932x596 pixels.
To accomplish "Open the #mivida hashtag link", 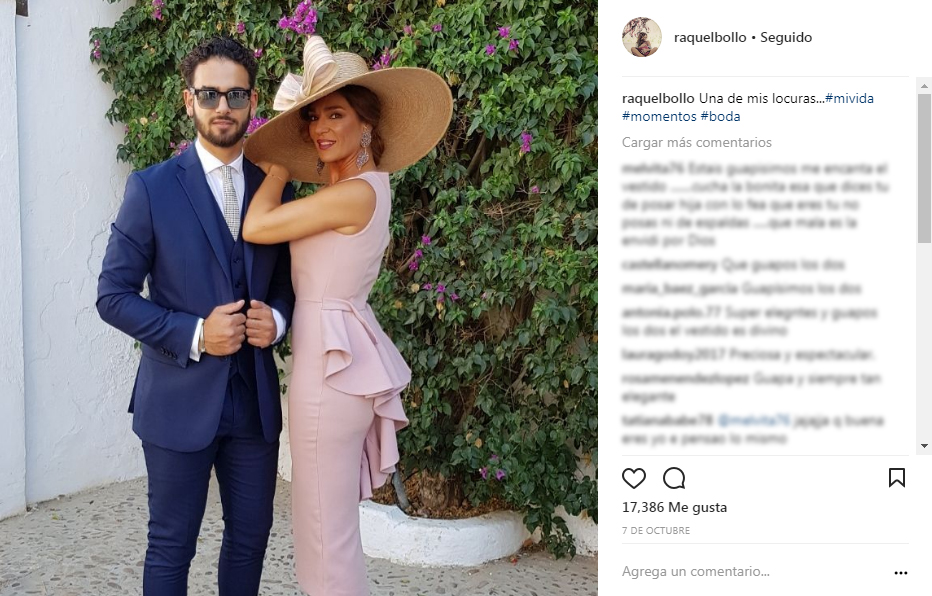I will [849, 98].
